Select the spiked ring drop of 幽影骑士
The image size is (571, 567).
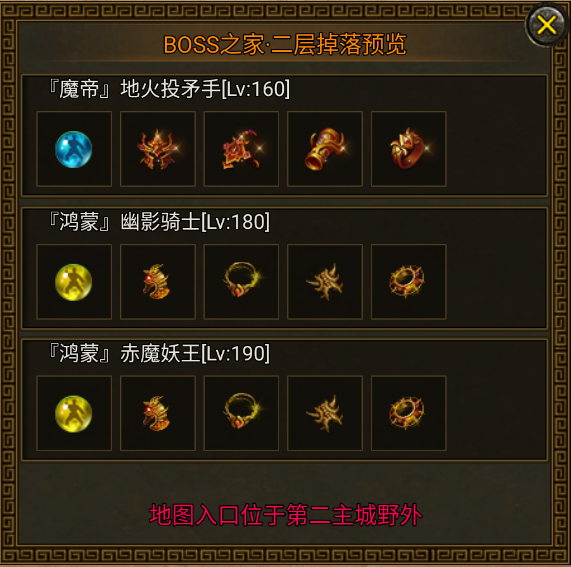pyautogui.click(x=409, y=282)
